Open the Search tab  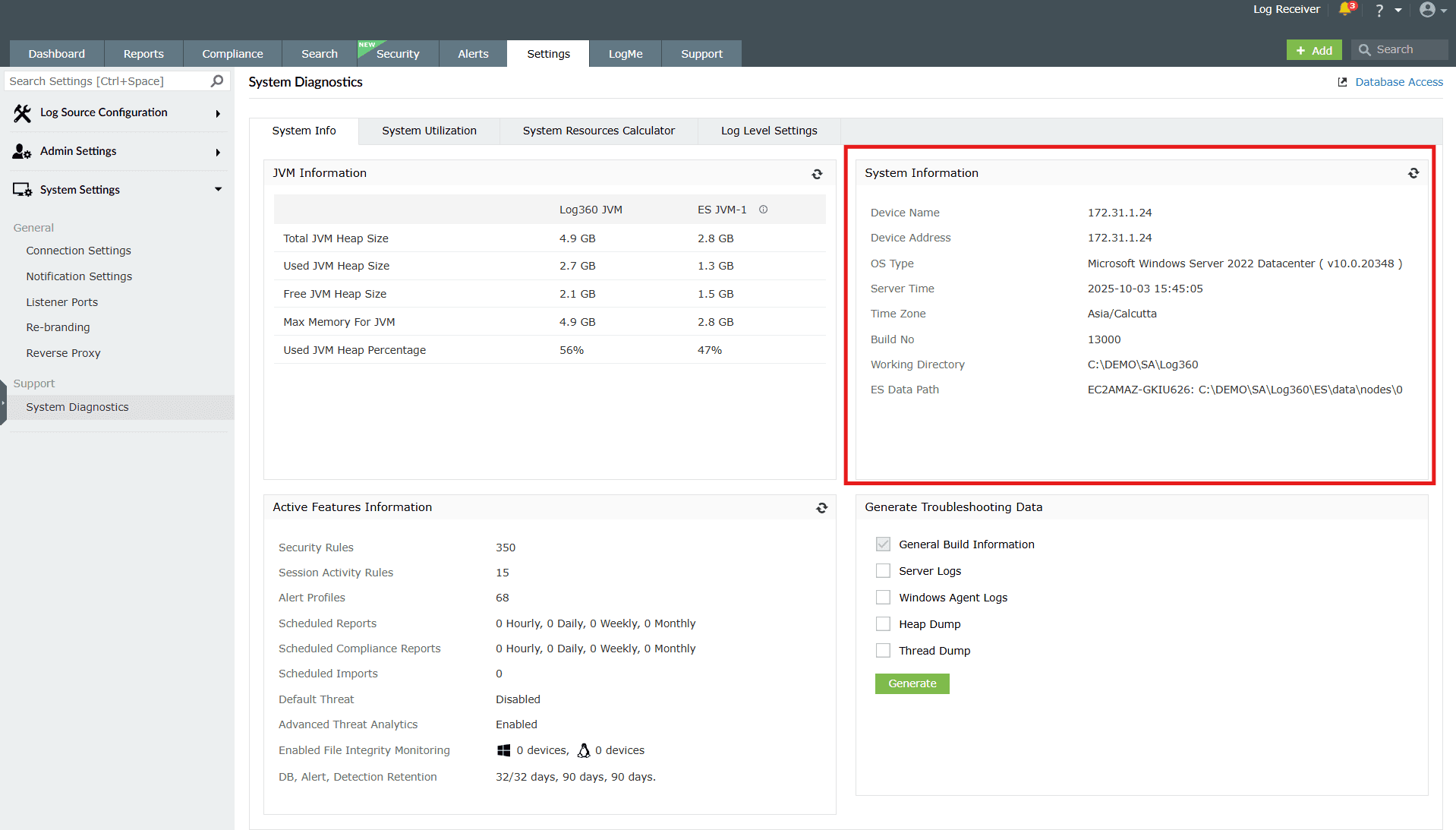[320, 54]
